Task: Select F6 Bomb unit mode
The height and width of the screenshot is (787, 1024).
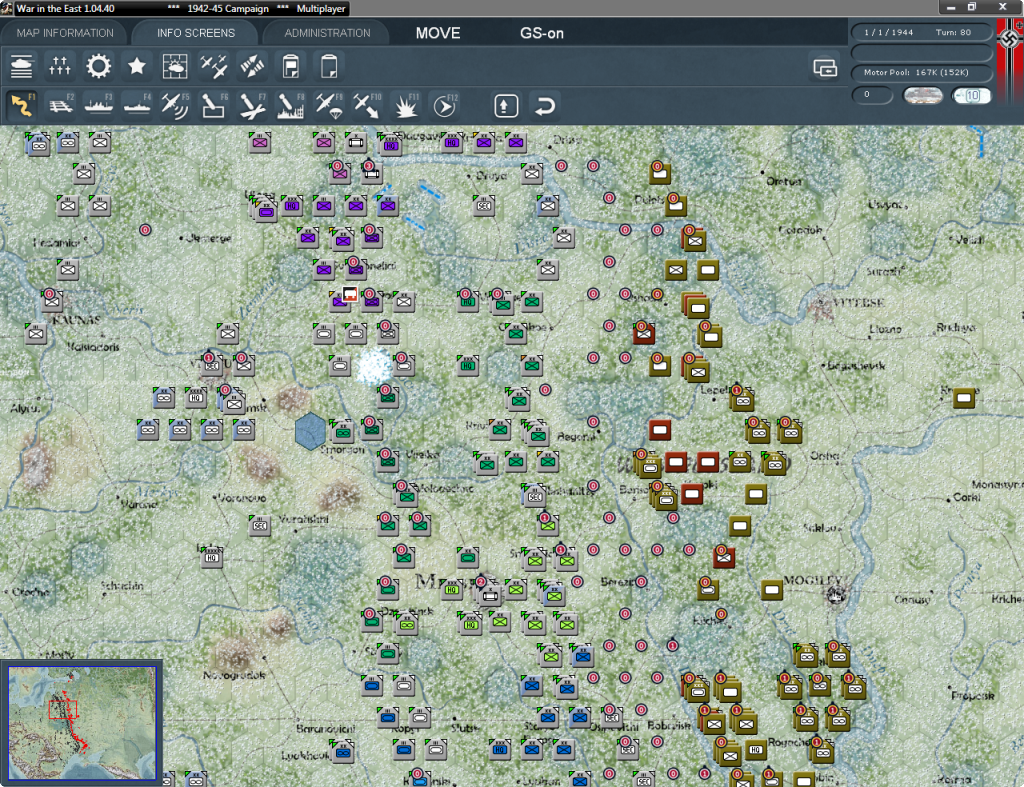Action: coord(214,106)
